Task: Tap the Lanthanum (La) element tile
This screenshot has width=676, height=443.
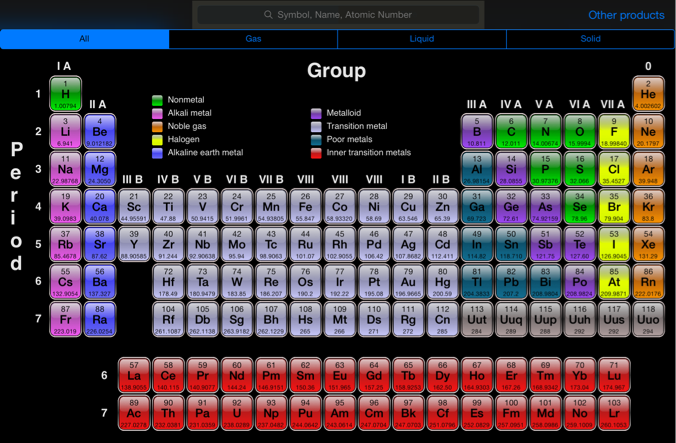Action: coord(134,375)
